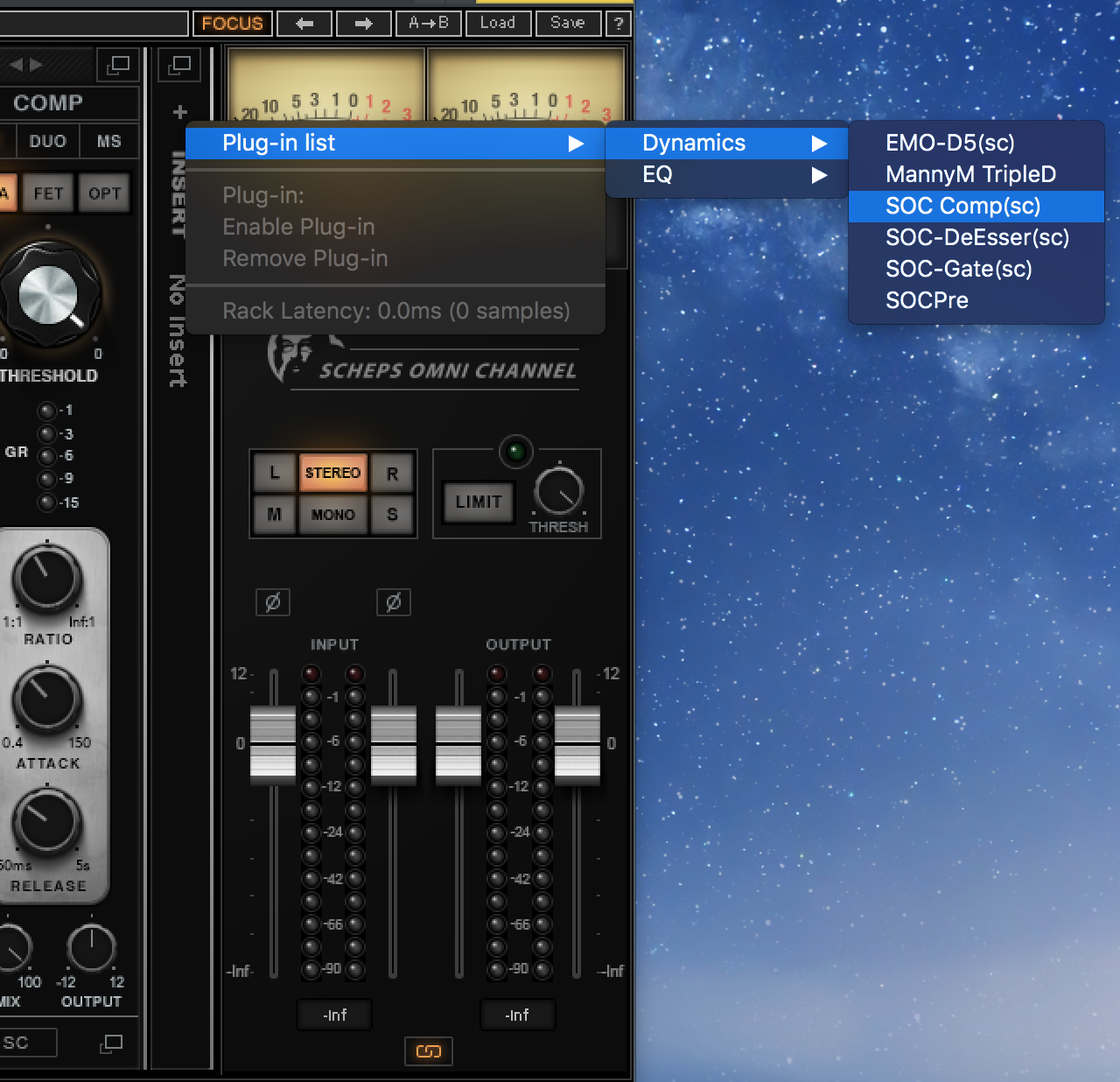The width and height of the screenshot is (1120, 1082).
Task: Click the expand-window icon next to COMP header arrows
Action: pos(117,65)
